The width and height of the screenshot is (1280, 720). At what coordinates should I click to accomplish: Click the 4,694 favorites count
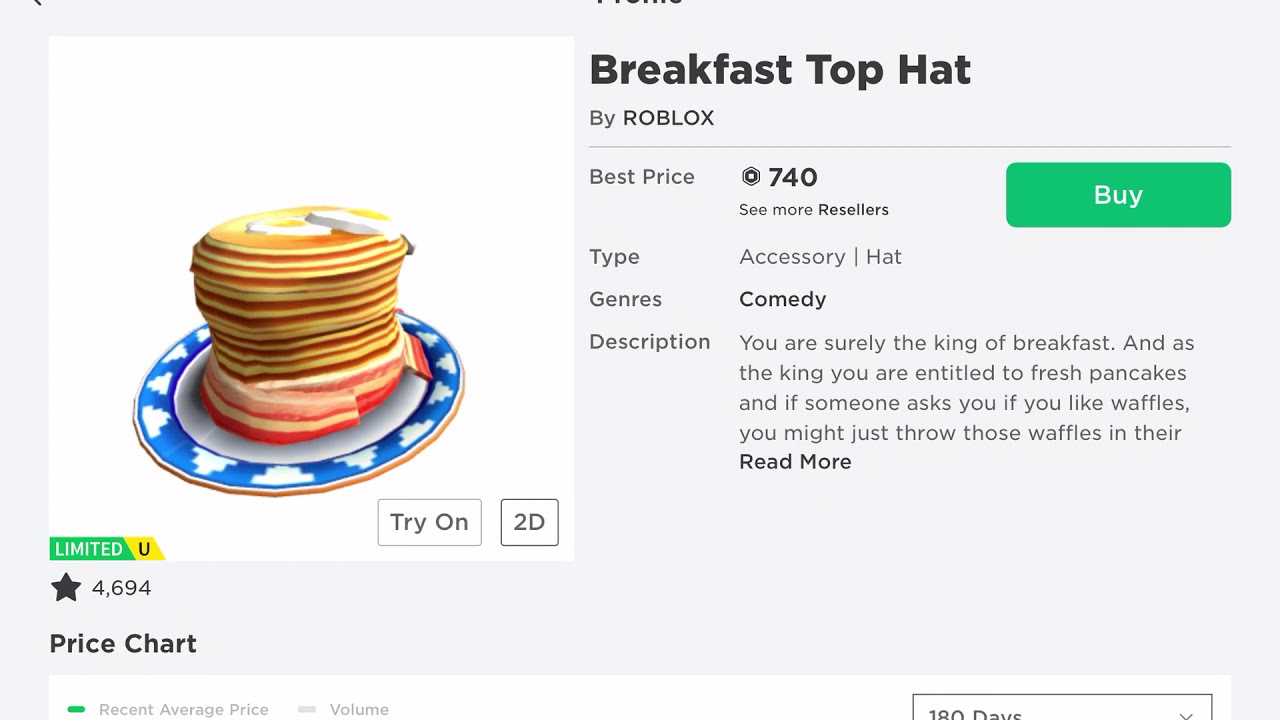121,588
